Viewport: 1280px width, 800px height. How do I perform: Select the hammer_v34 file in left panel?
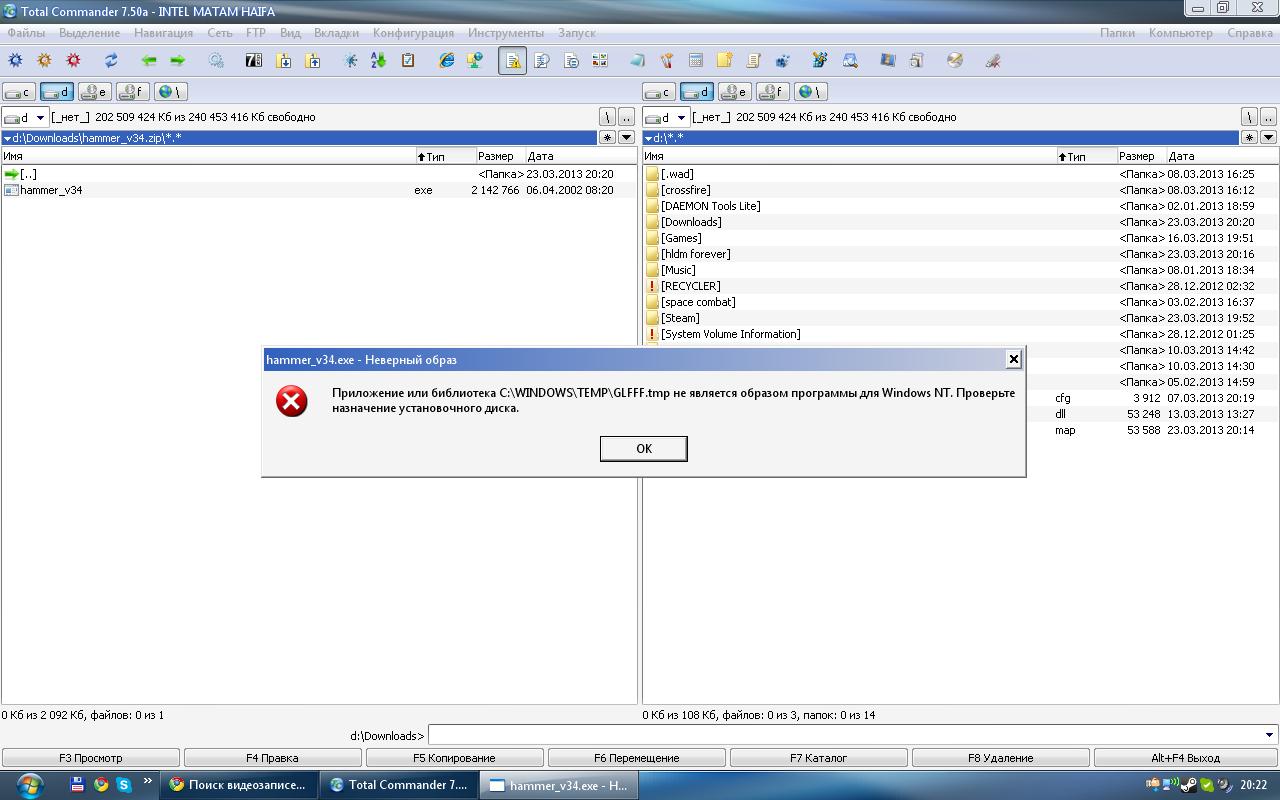(x=51, y=190)
